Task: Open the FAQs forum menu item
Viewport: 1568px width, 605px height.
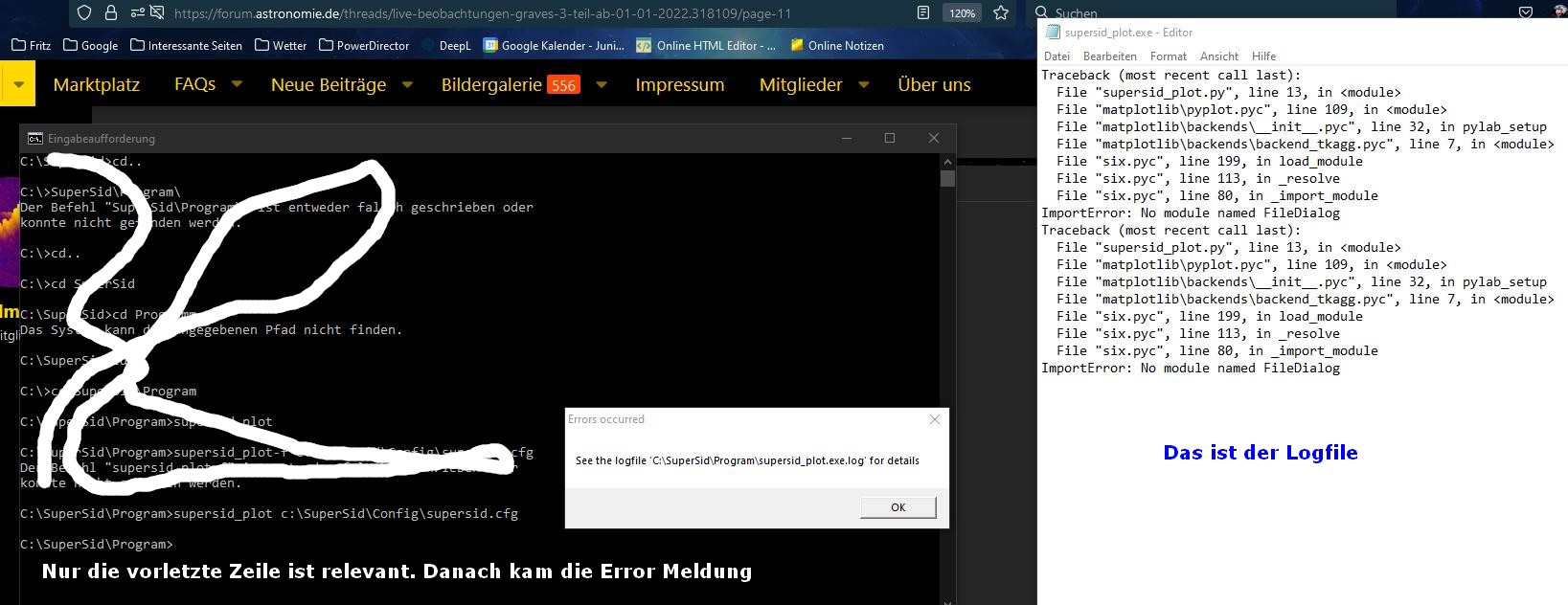Action: [194, 84]
